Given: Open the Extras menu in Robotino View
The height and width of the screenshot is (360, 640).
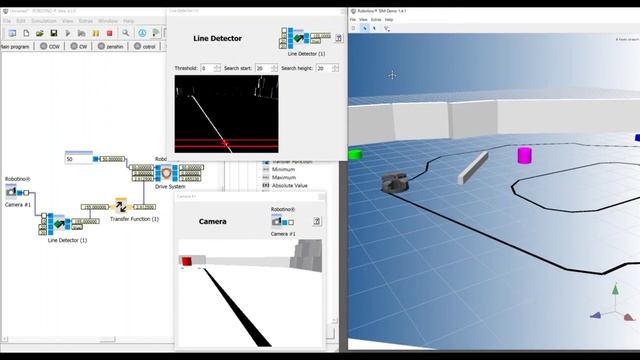Looking at the screenshot, I should coord(86,21).
